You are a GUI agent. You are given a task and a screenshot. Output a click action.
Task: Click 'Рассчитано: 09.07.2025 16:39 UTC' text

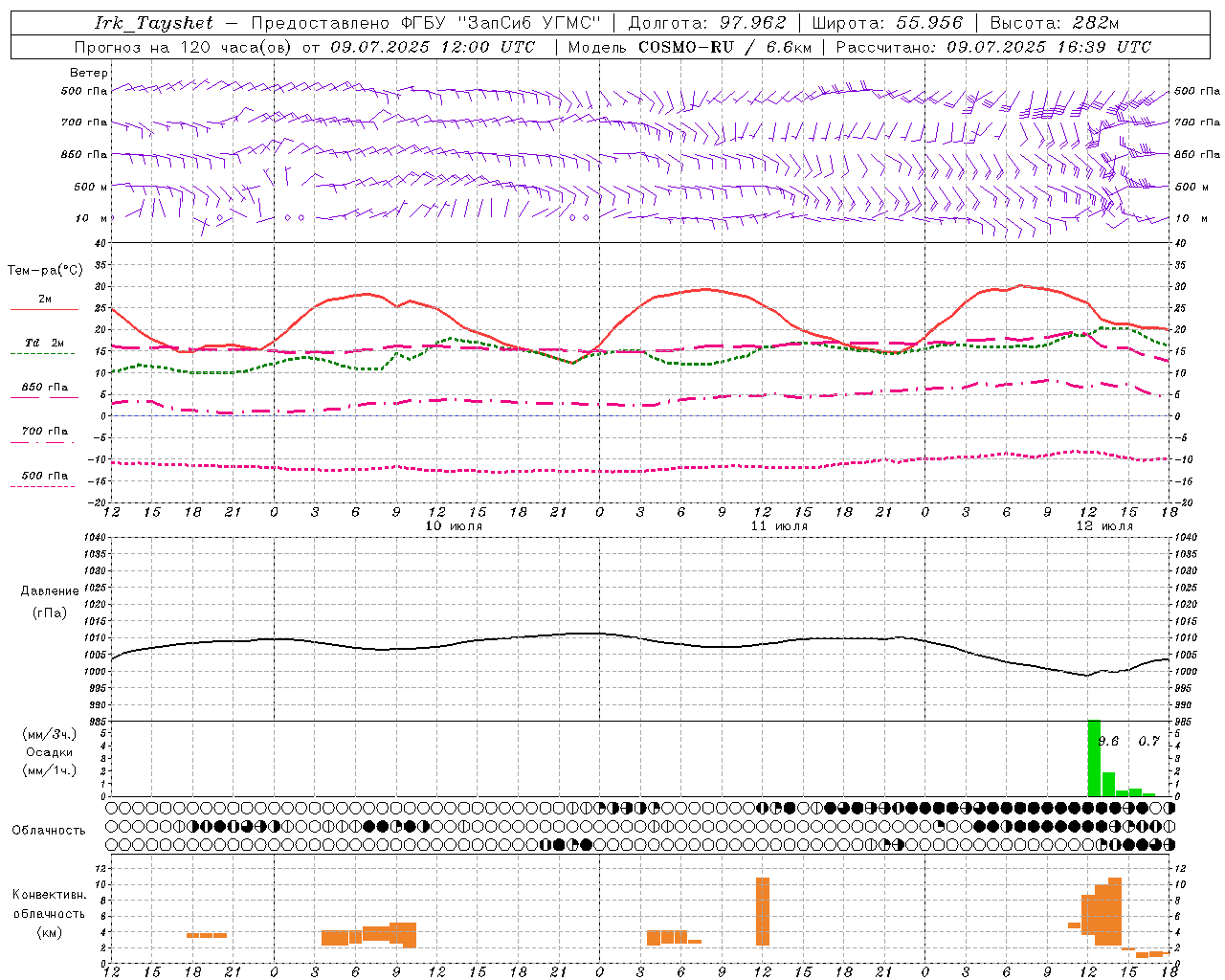[x=993, y=47]
